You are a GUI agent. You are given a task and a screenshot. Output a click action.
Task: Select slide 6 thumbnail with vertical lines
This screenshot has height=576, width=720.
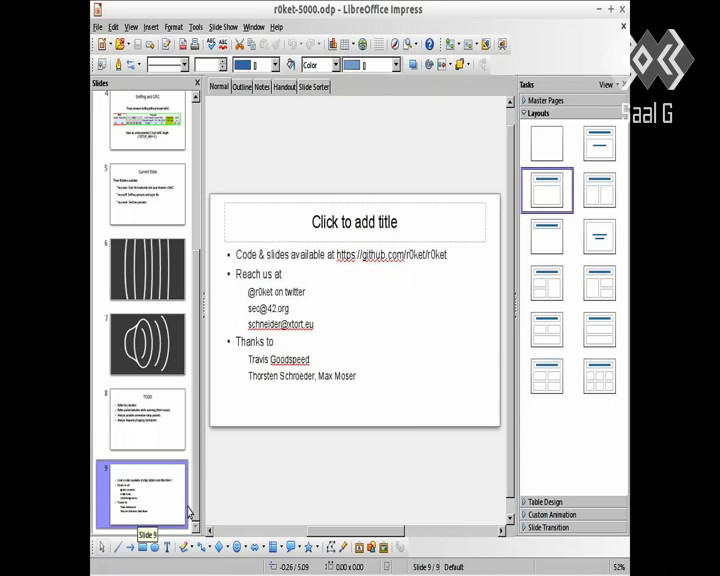point(148,270)
